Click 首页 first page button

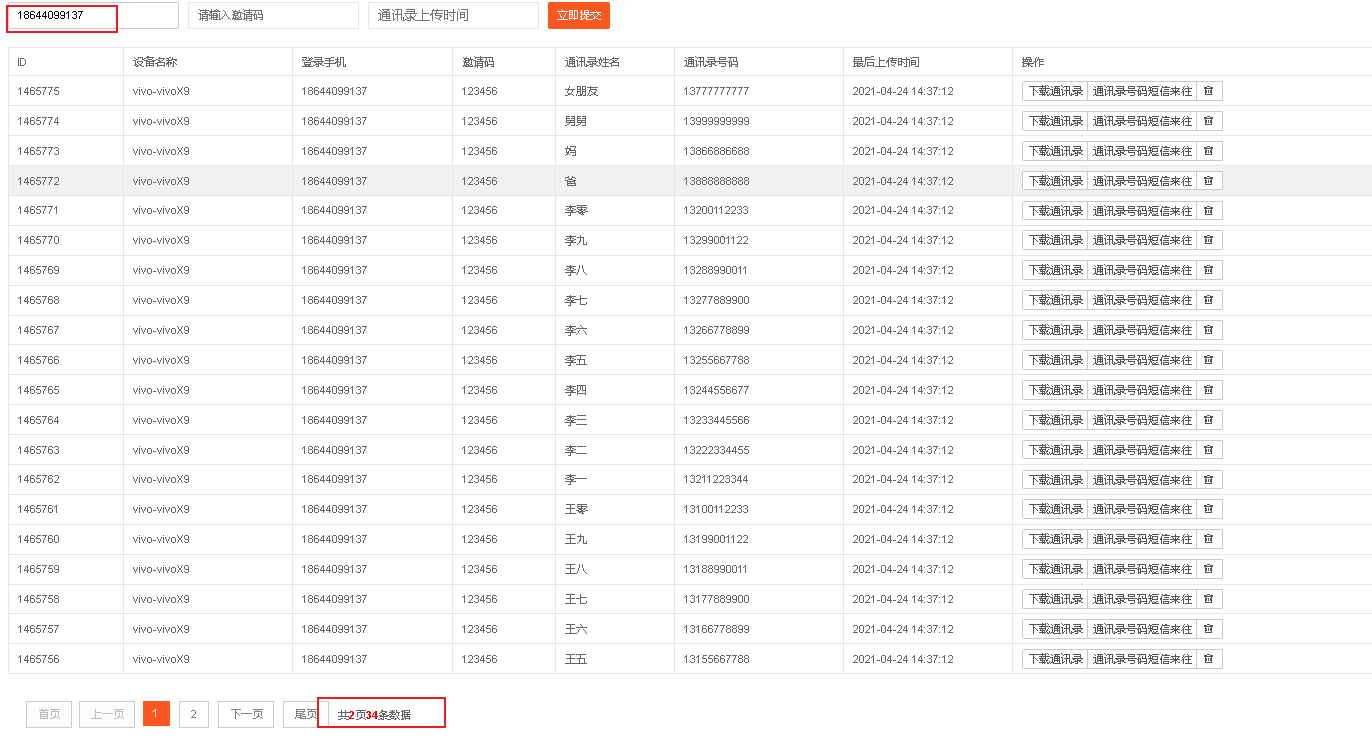[49, 714]
